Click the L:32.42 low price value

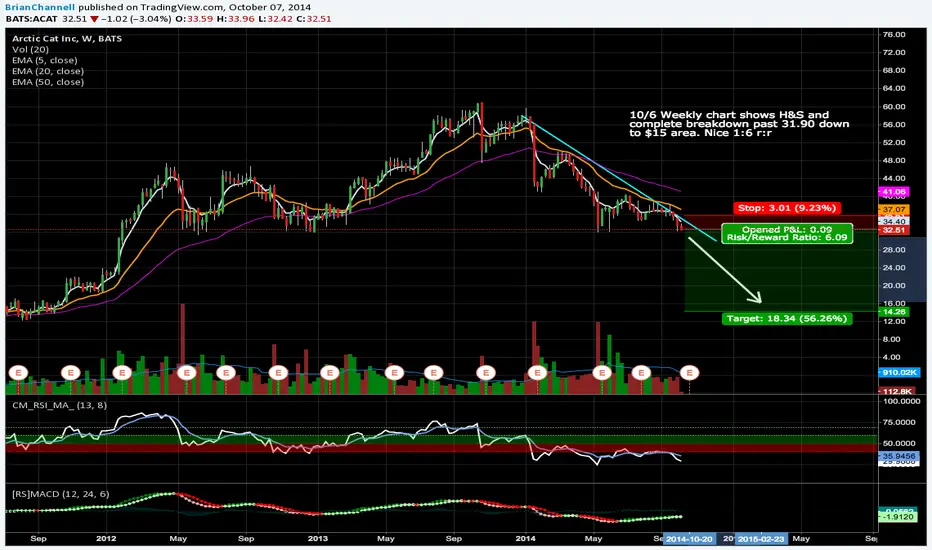[x=275, y=19]
